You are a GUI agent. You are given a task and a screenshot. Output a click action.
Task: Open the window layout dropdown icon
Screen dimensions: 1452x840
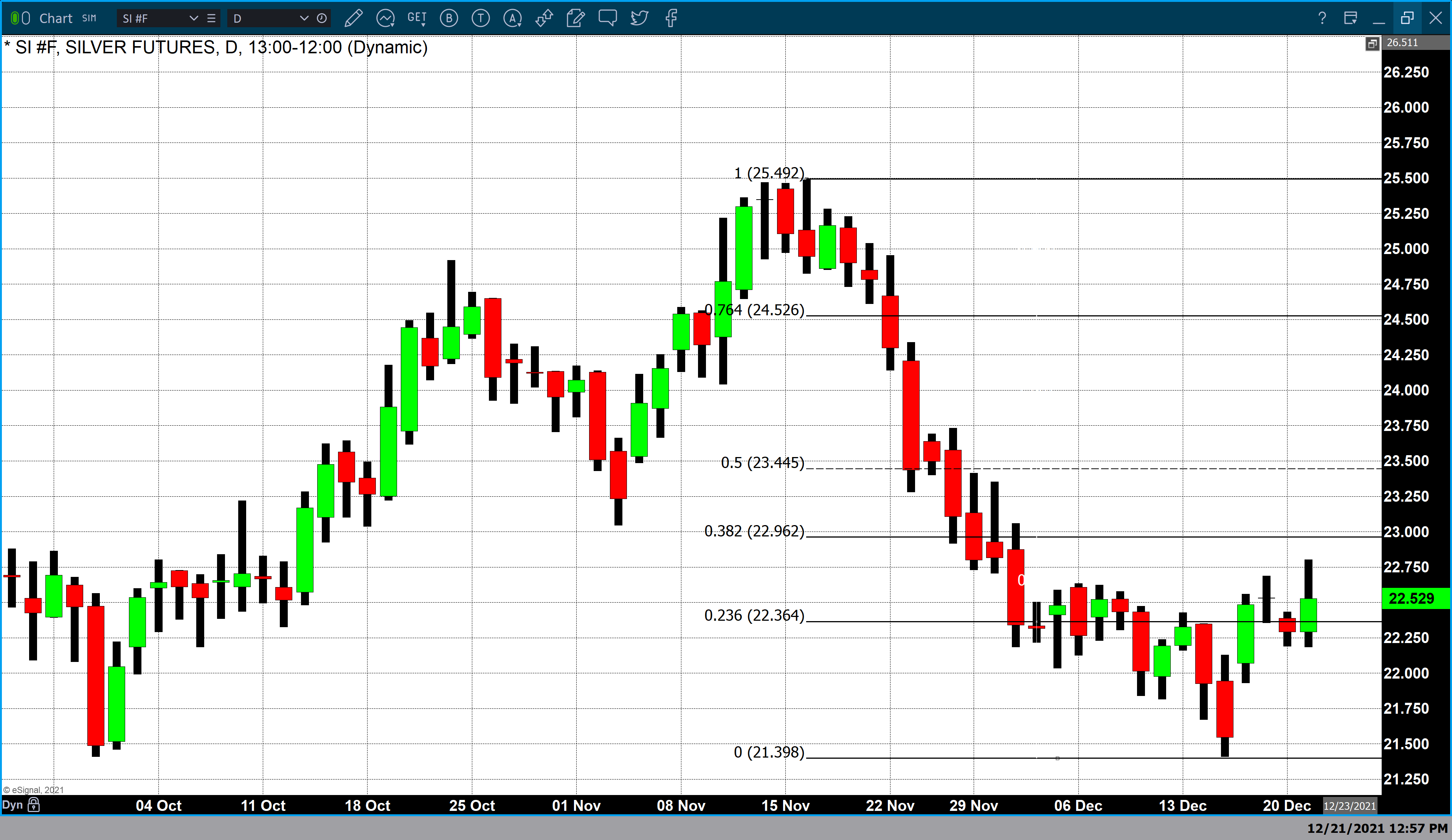(x=1350, y=19)
